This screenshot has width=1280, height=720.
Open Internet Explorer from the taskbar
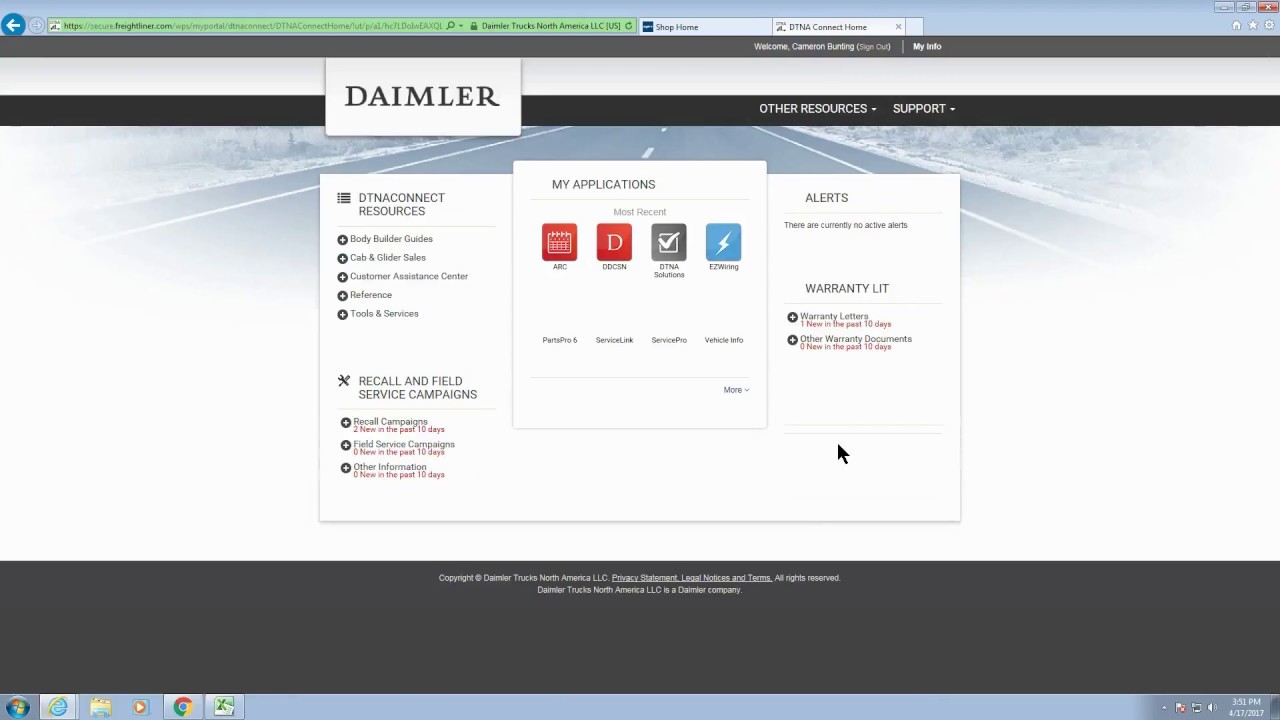point(58,707)
